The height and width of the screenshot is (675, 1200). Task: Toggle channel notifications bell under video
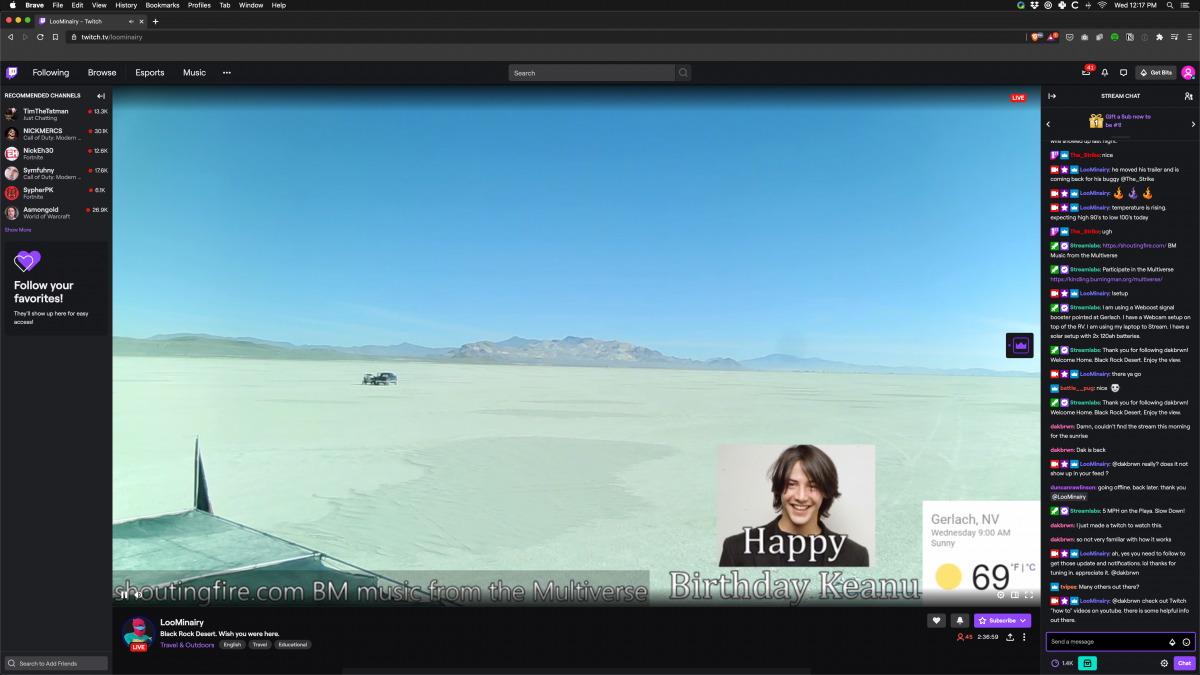[959, 620]
